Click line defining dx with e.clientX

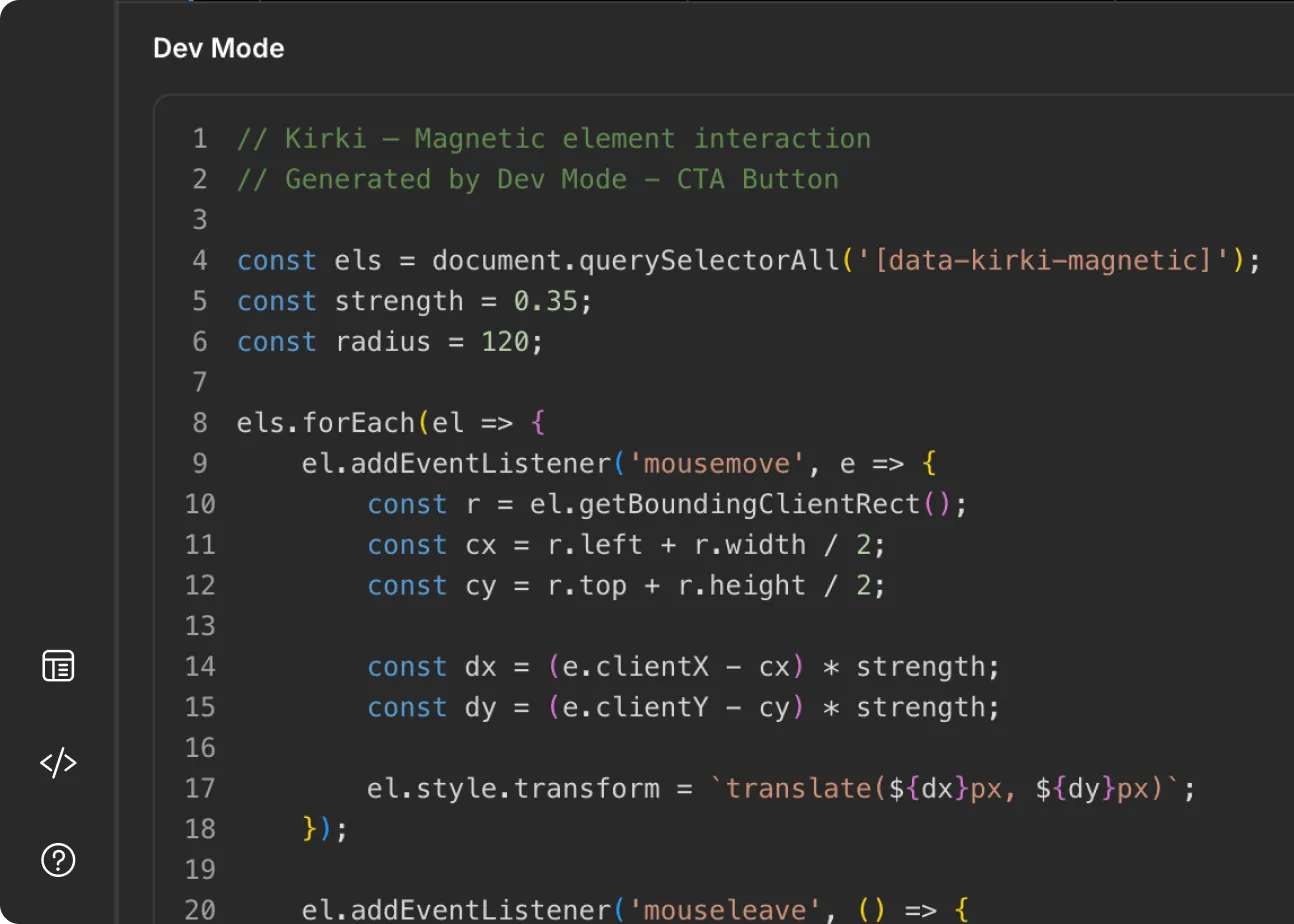click(683, 667)
